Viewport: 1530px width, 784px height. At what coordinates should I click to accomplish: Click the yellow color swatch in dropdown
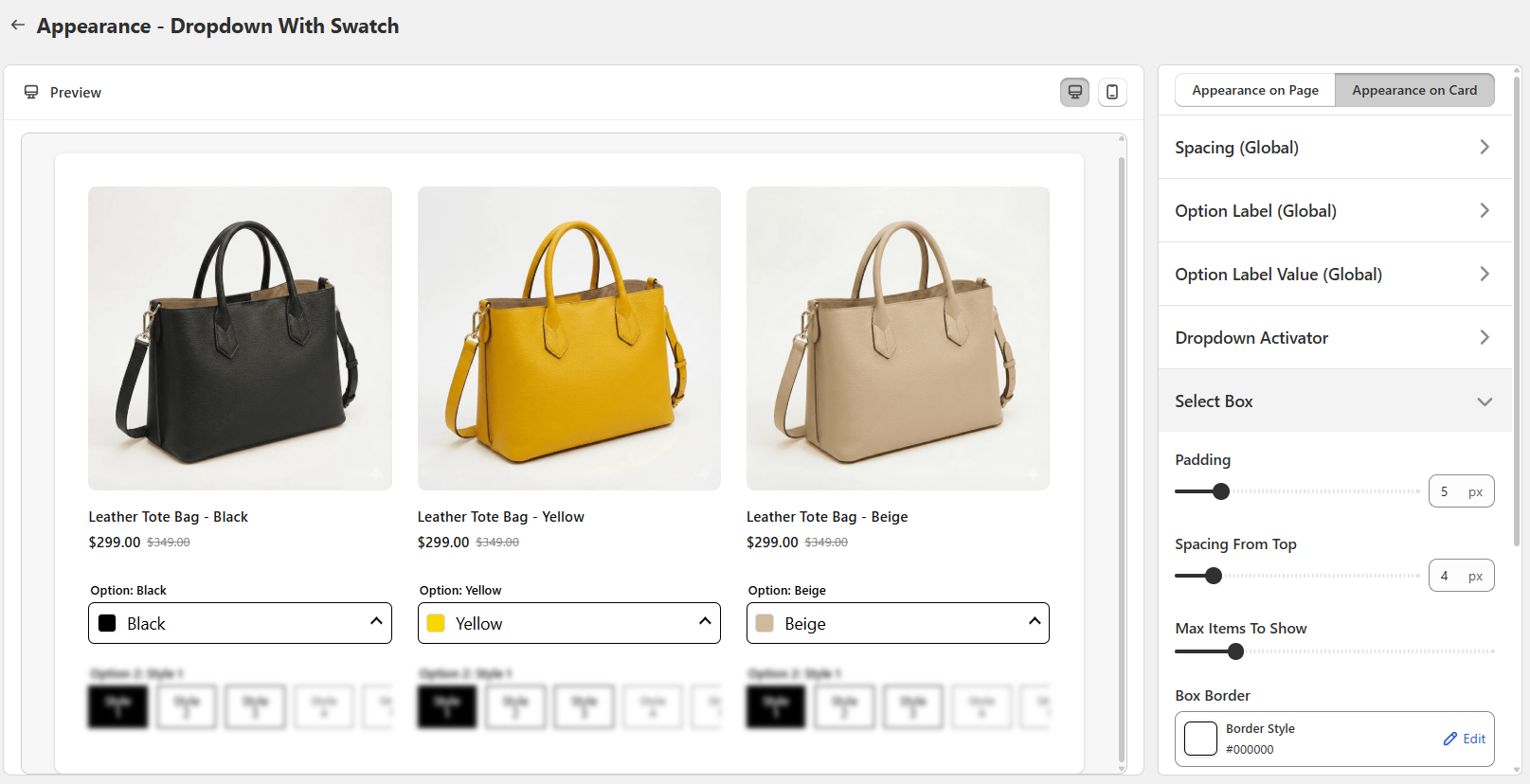point(436,623)
